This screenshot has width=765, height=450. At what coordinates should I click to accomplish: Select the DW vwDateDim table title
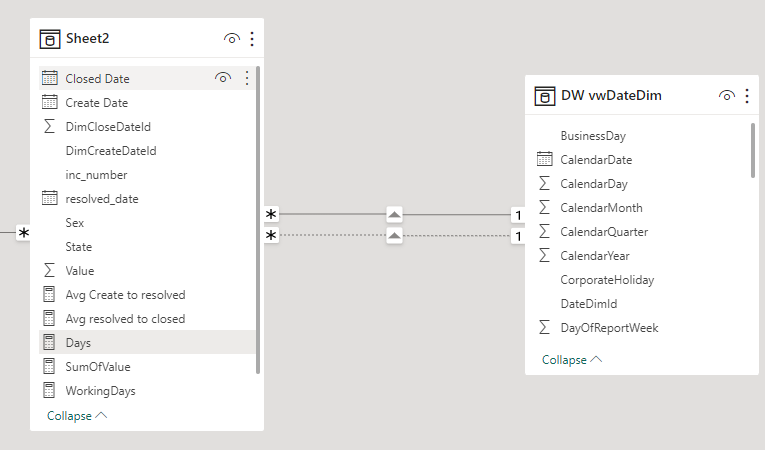611,96
